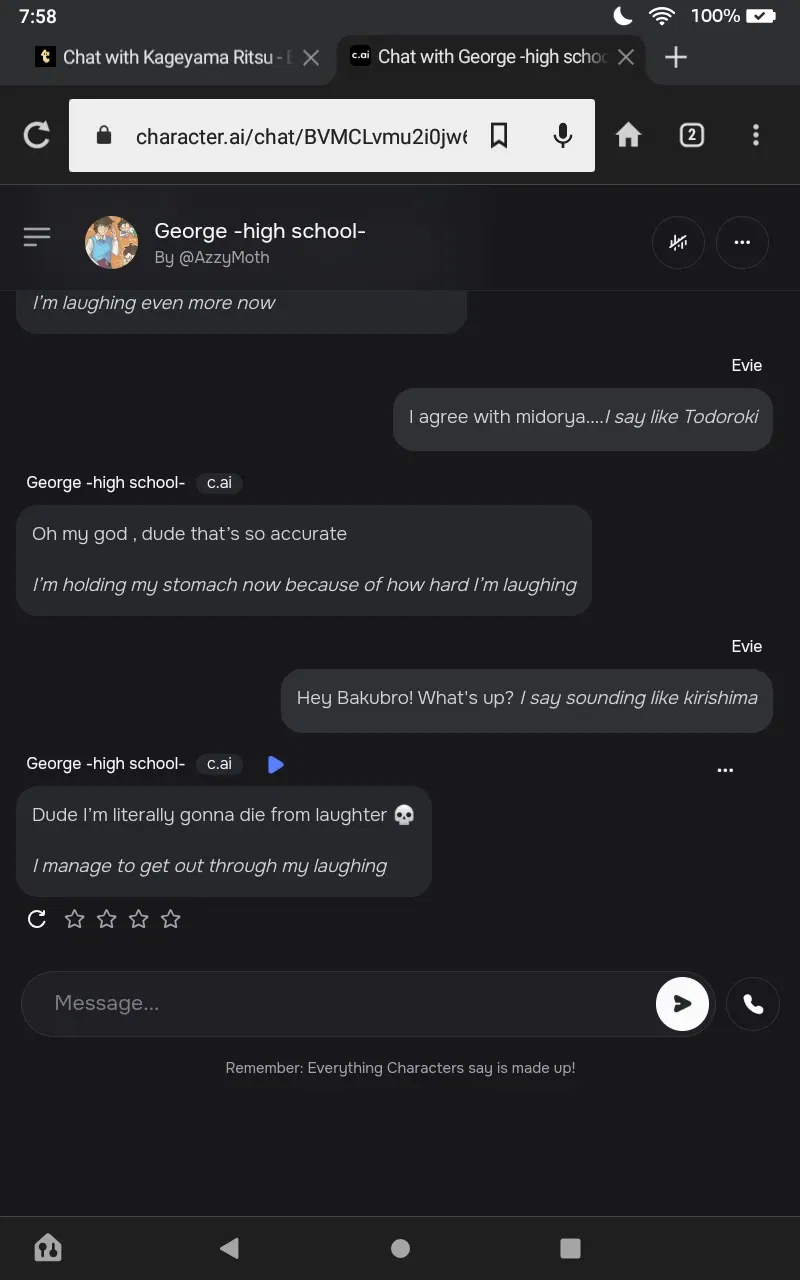
Task: Rate the reply with four stars
Action: [171, 919]
